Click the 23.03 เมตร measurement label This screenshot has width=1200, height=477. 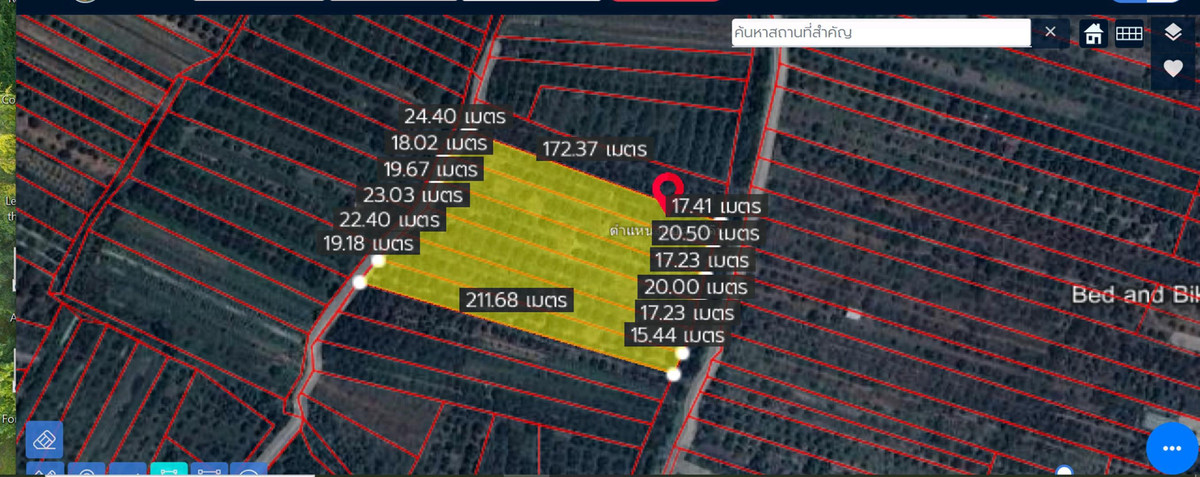pos(413,194)
